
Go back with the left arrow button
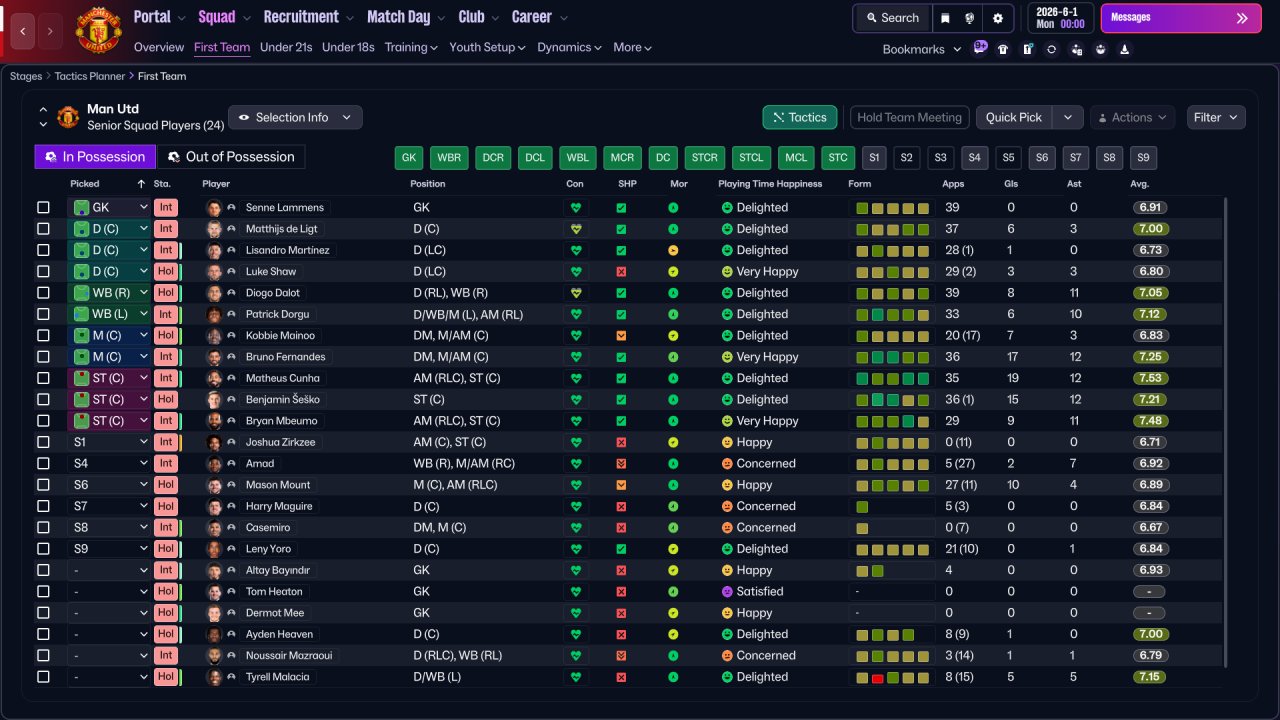(x=23, y=31)
